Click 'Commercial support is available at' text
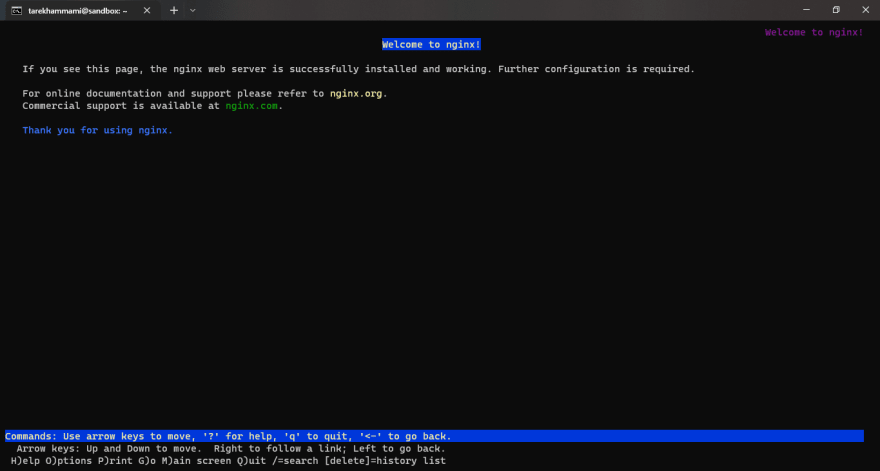The width and height of the screenshot is (880, 471). [121, 106]
